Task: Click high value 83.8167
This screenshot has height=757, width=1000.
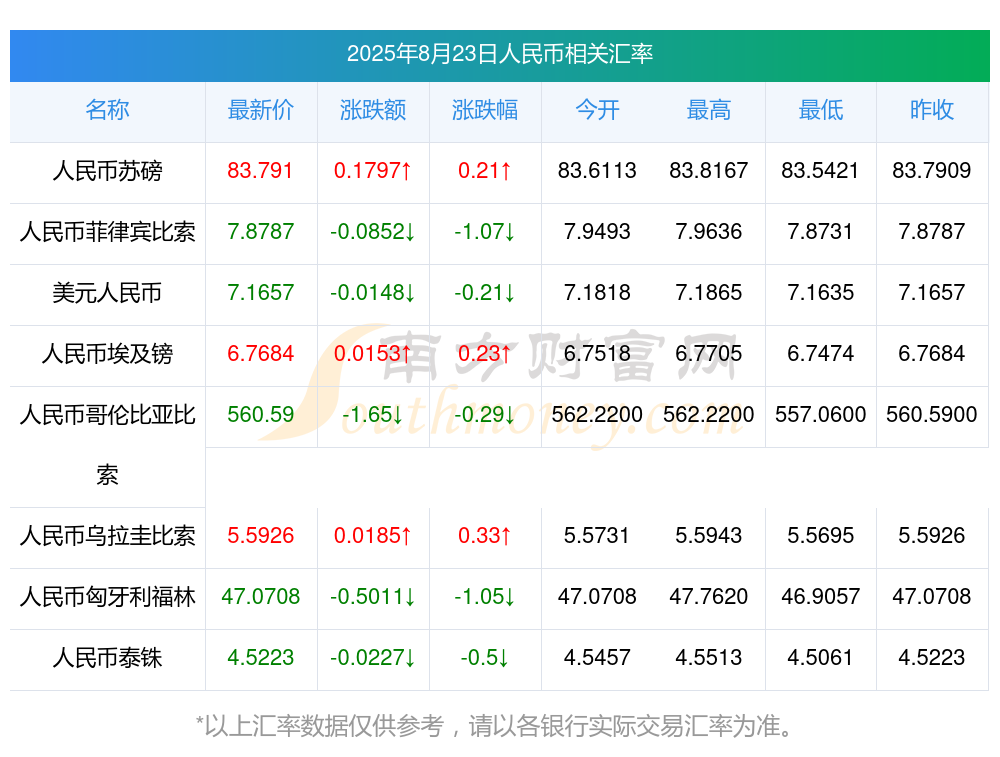Action: pos(709,170)
